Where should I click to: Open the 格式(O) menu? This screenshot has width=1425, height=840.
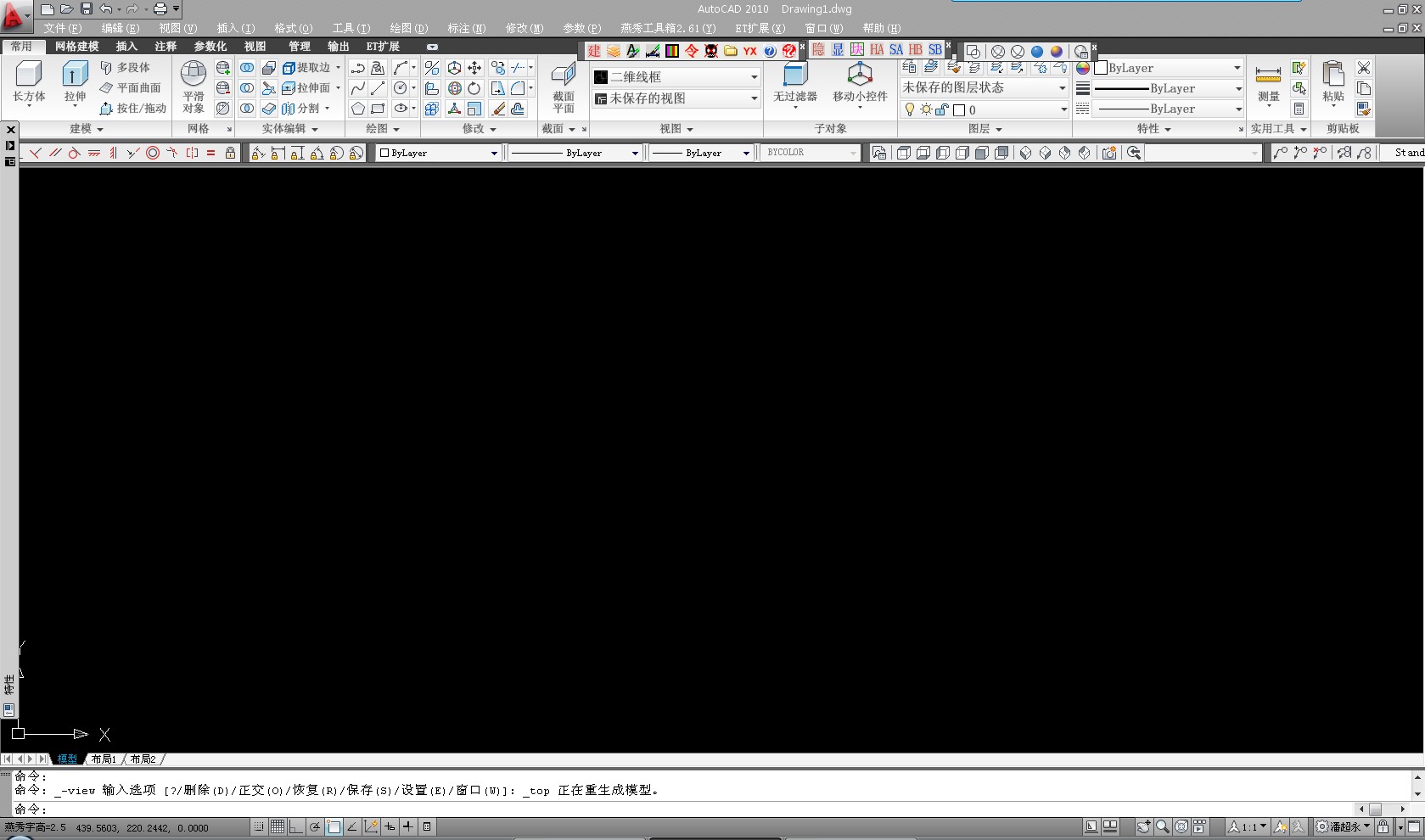click(x=294, y=28)
